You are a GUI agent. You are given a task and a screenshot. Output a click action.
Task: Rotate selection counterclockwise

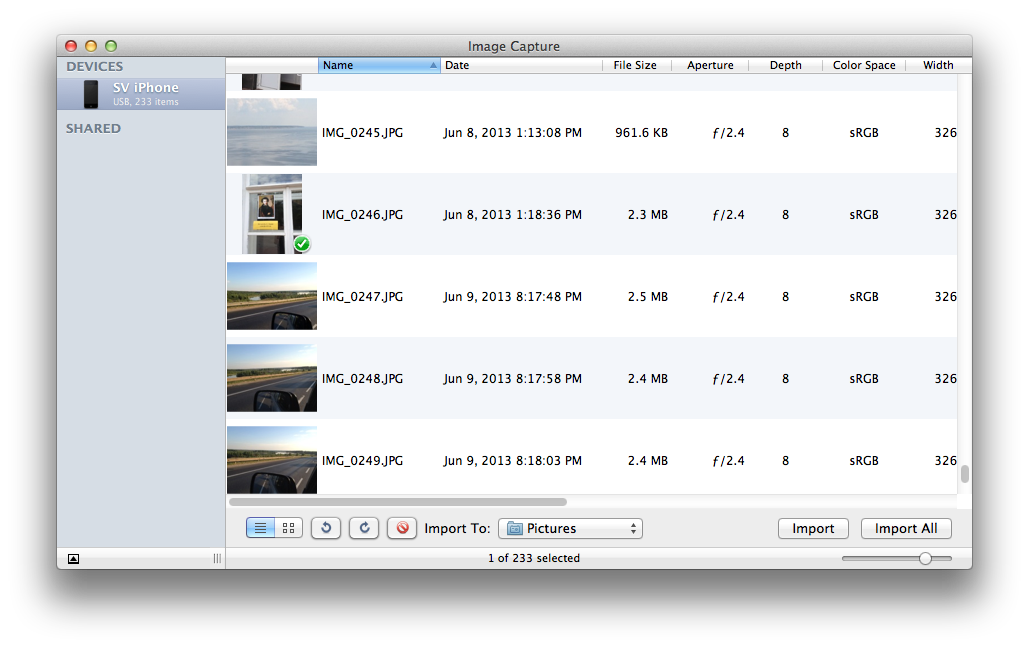tap(326, 528)
